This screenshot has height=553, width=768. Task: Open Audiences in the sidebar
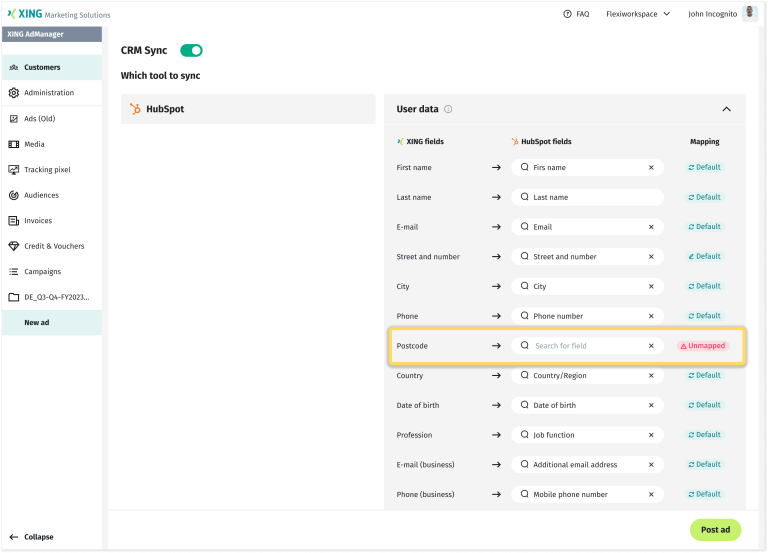pos(41,195)
